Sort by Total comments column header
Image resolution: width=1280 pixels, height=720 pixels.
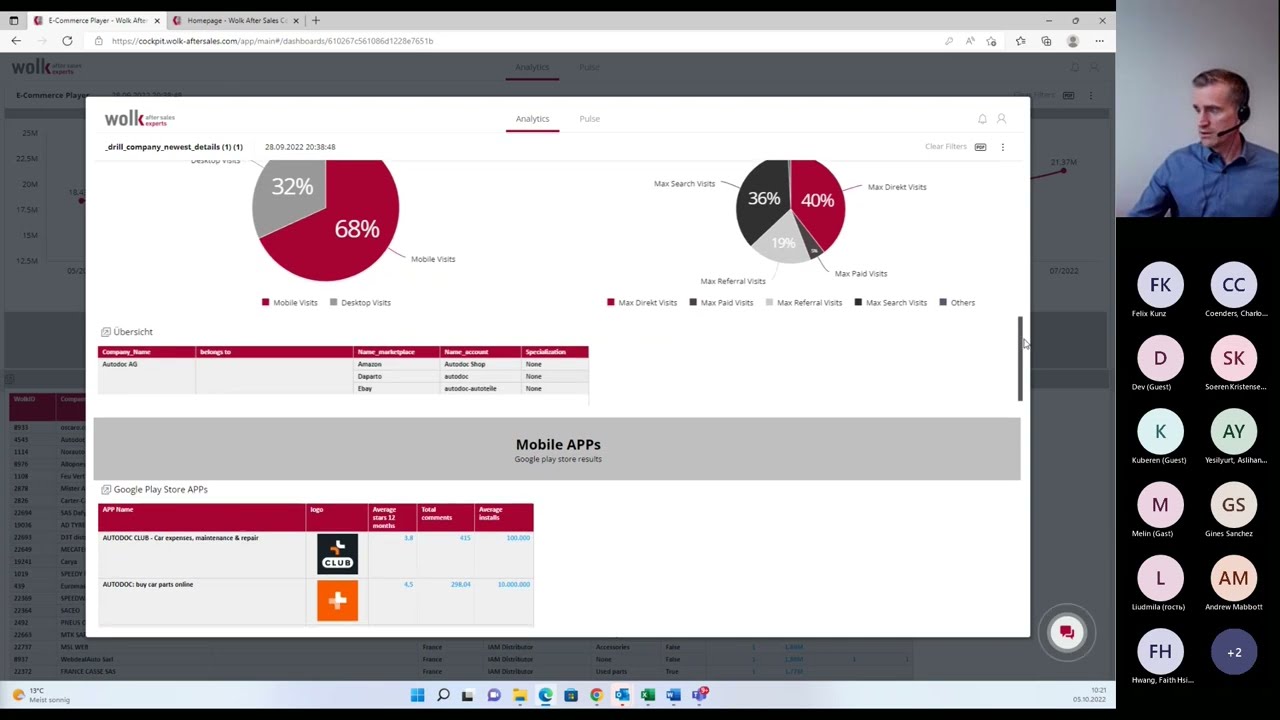point(445,517)
